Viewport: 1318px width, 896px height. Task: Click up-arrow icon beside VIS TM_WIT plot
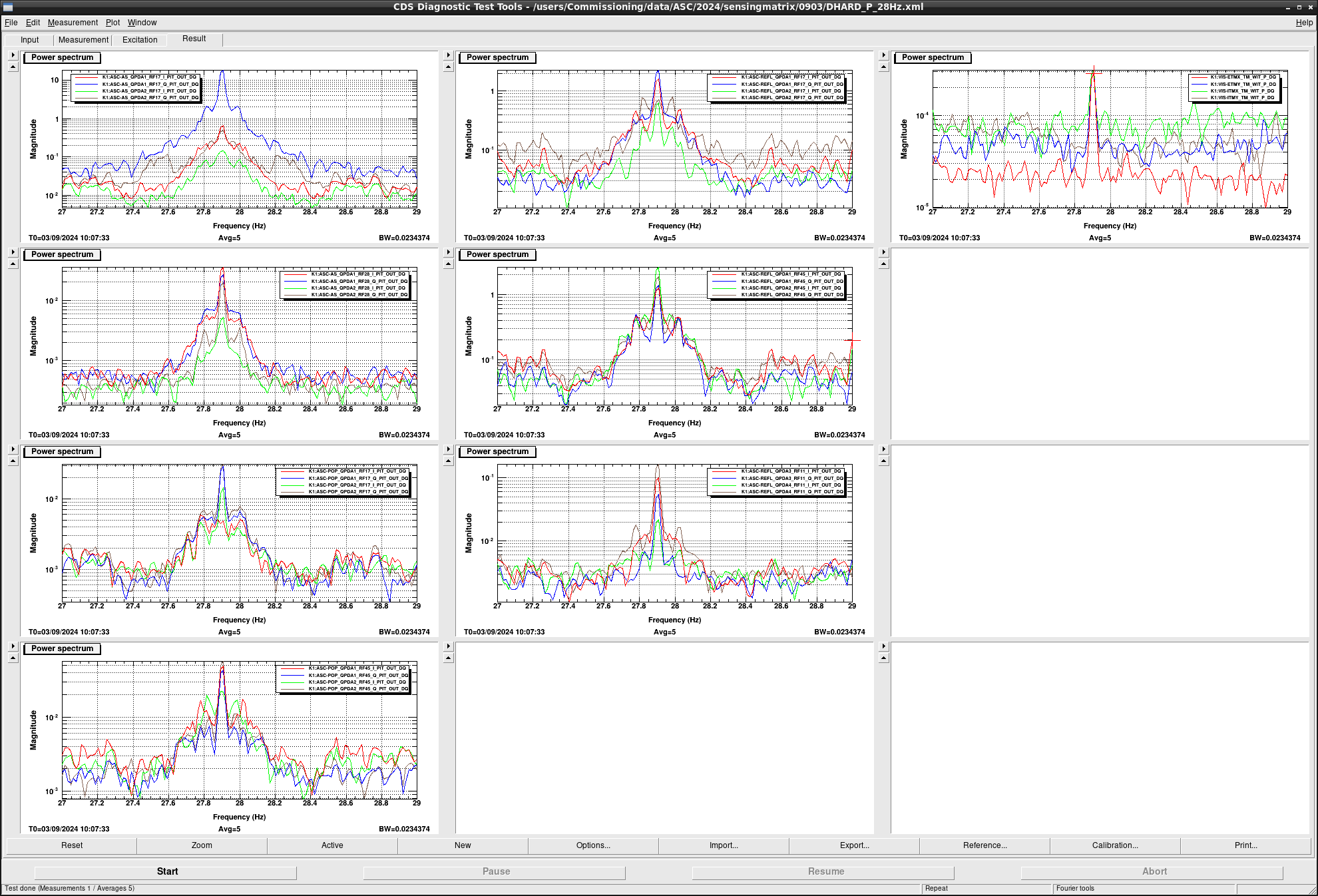[x=884, y=67]
